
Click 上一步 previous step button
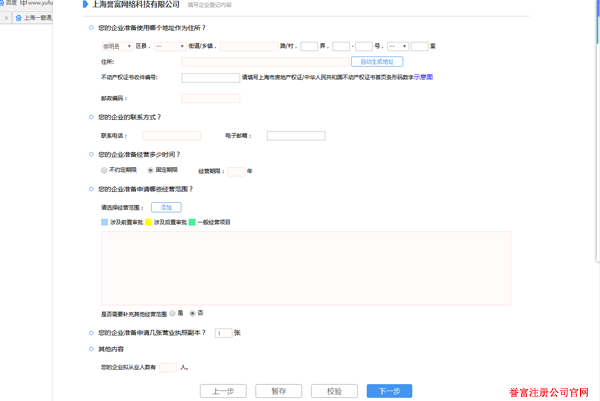223,391
